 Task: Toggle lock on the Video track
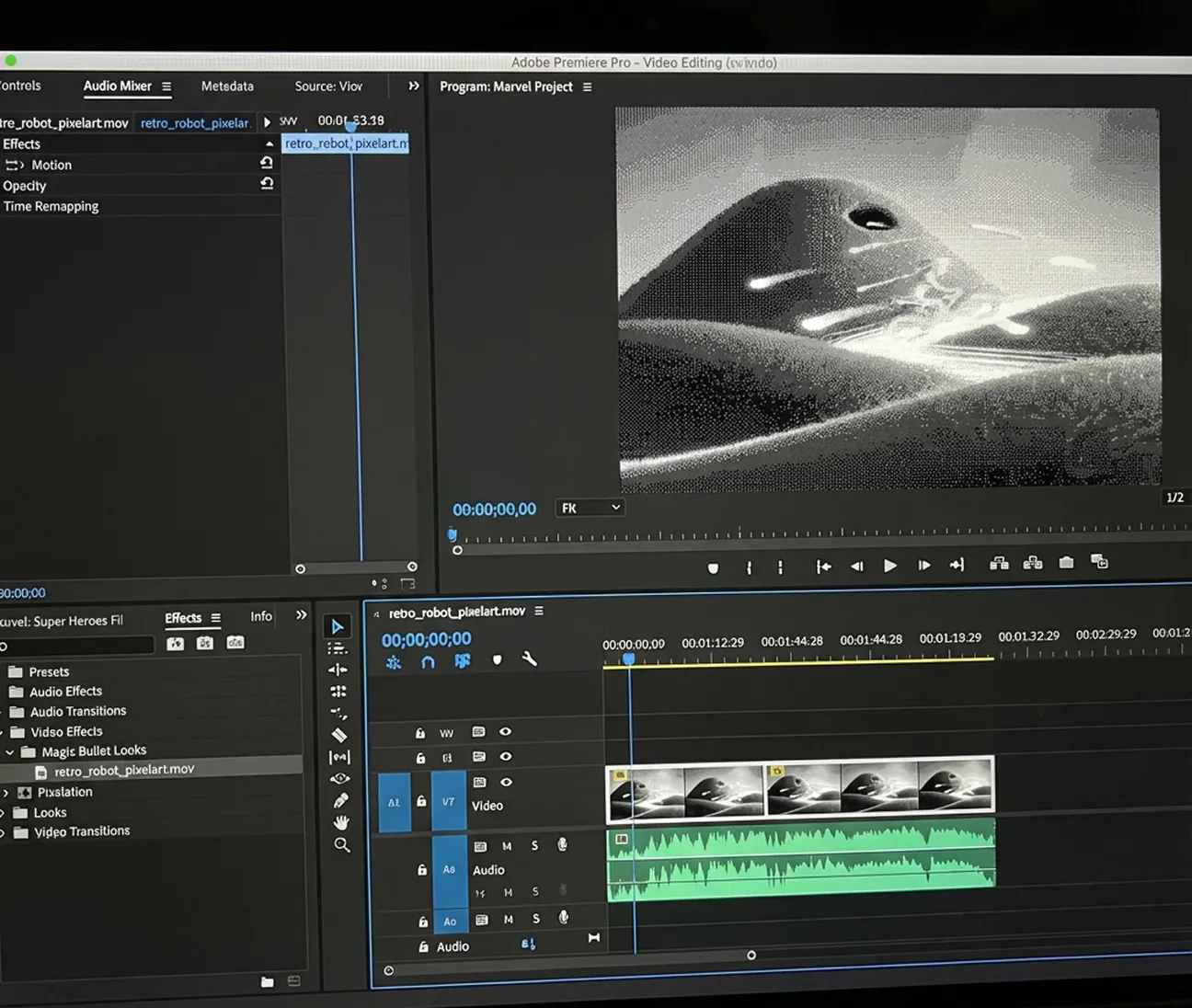(421, 801)
